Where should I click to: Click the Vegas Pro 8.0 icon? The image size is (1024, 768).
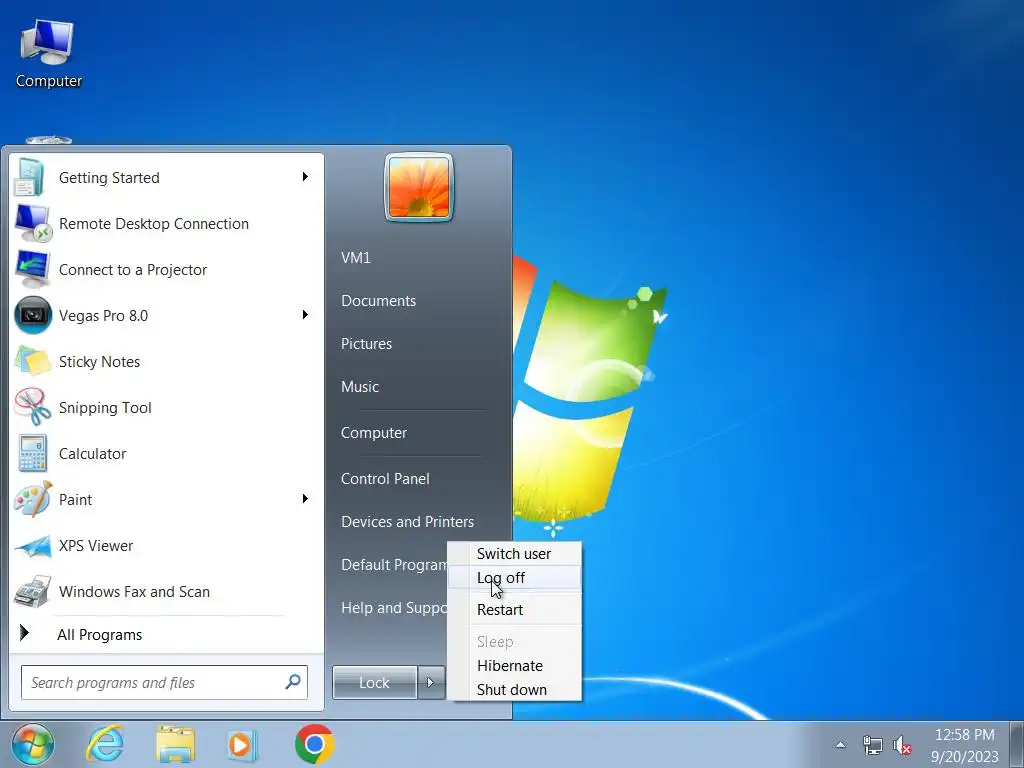(x=33, y=315)
